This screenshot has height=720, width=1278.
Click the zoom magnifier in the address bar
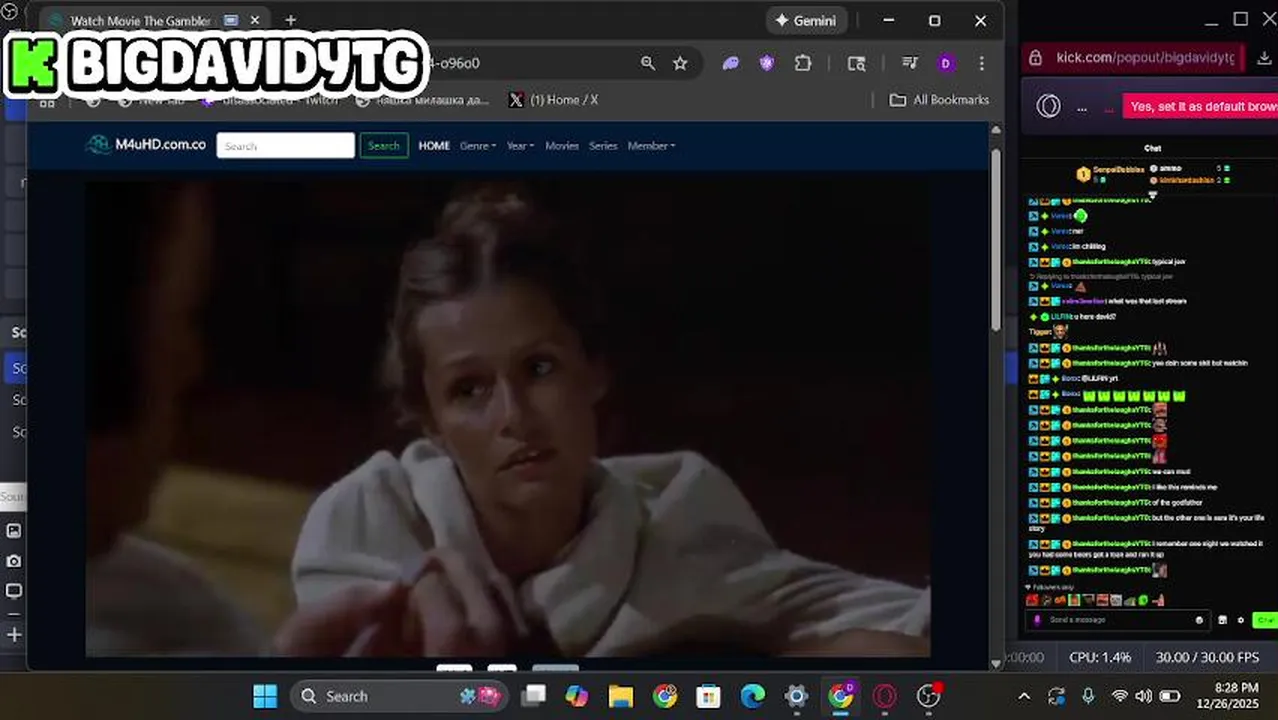point(648,63)
